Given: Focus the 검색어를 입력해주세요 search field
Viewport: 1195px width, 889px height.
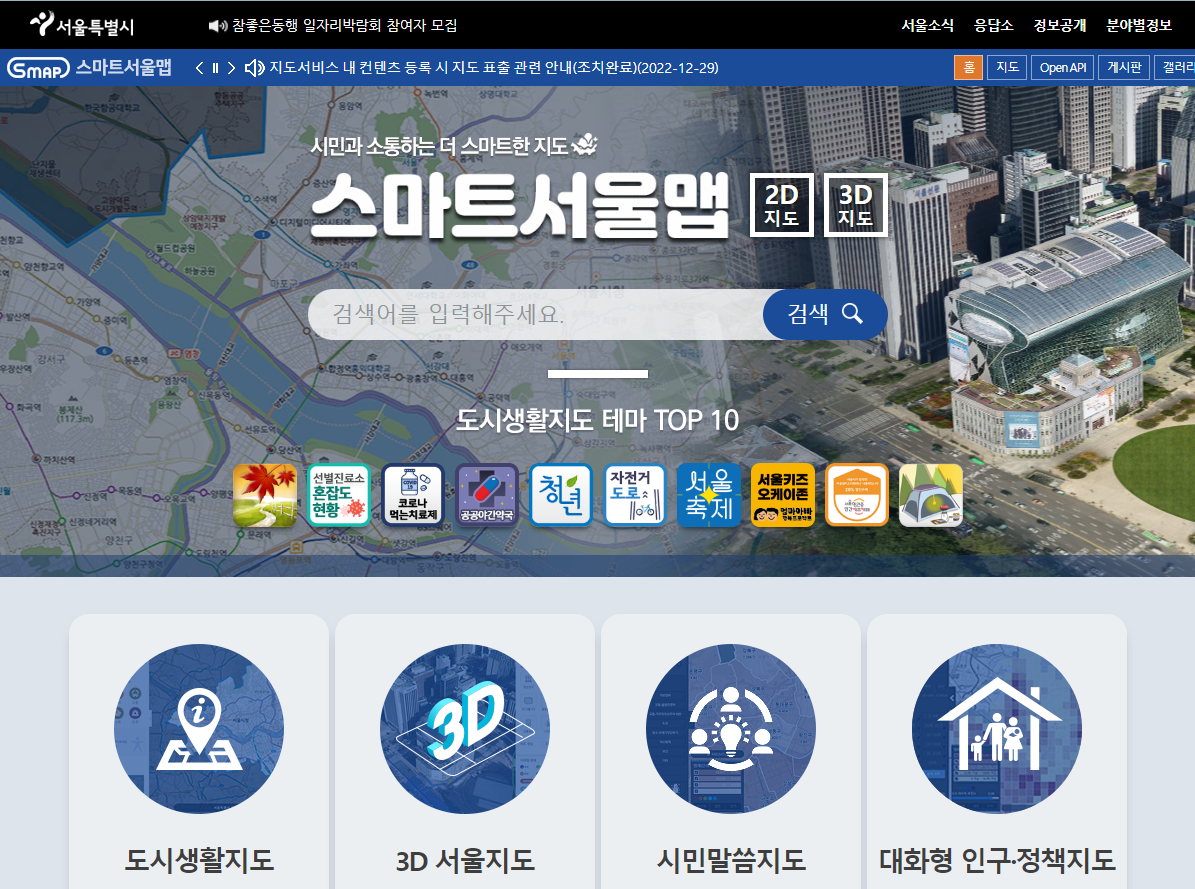Looking at the screenshot, I should pos(537,314).
